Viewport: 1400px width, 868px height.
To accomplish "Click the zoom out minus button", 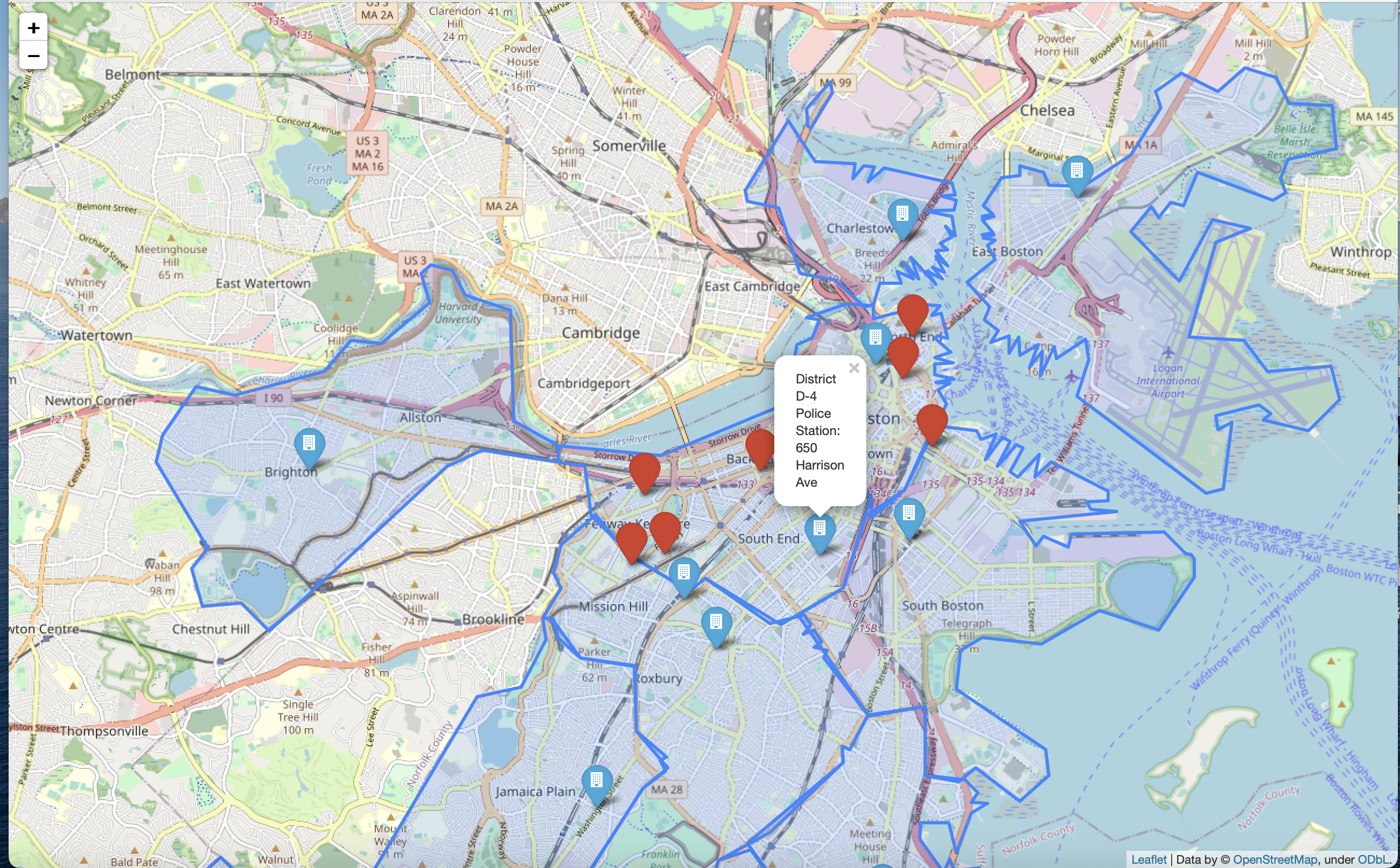I will (x=33, y=55).
